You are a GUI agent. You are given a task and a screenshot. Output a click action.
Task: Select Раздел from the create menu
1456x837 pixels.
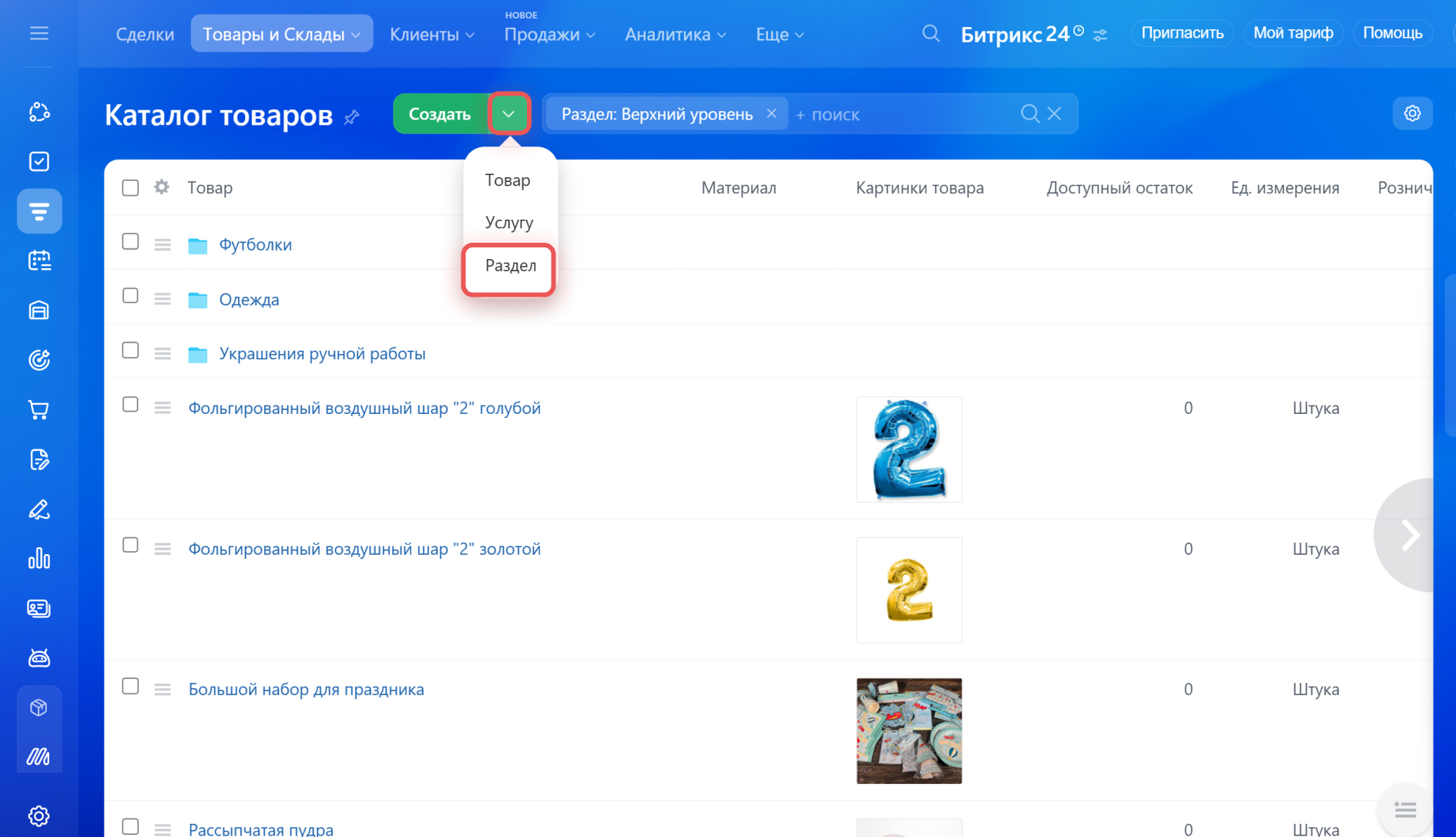coord(510,266)
